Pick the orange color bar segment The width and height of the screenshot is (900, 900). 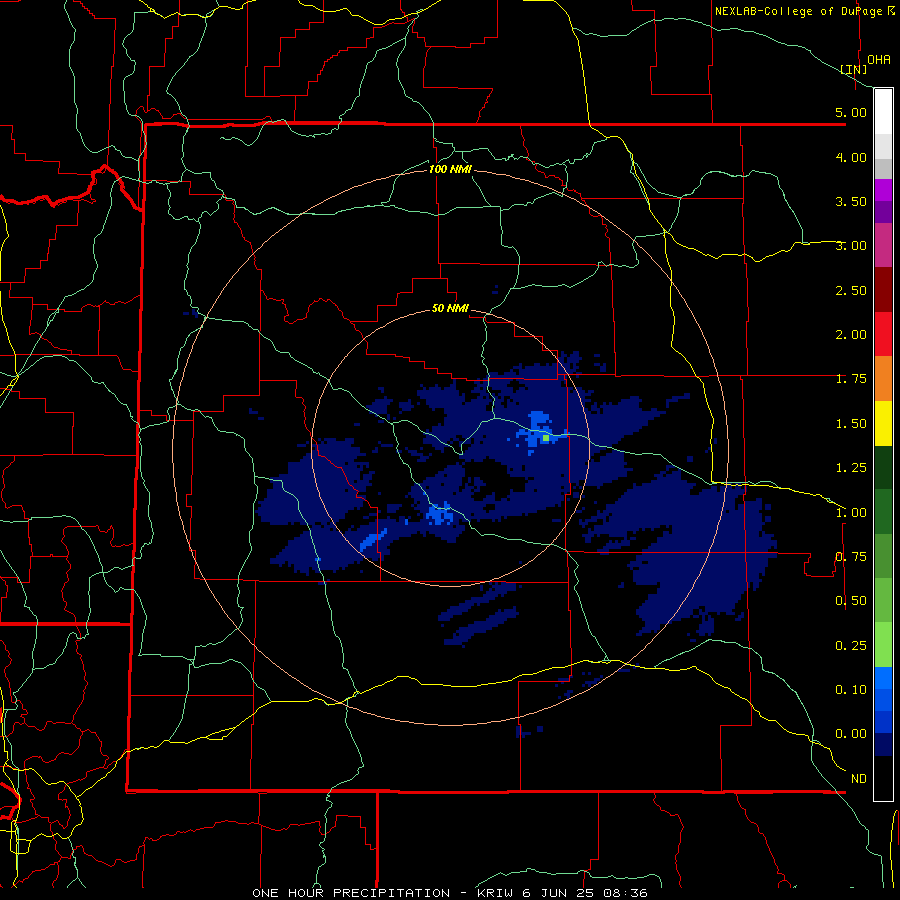[x=883, y=379]
